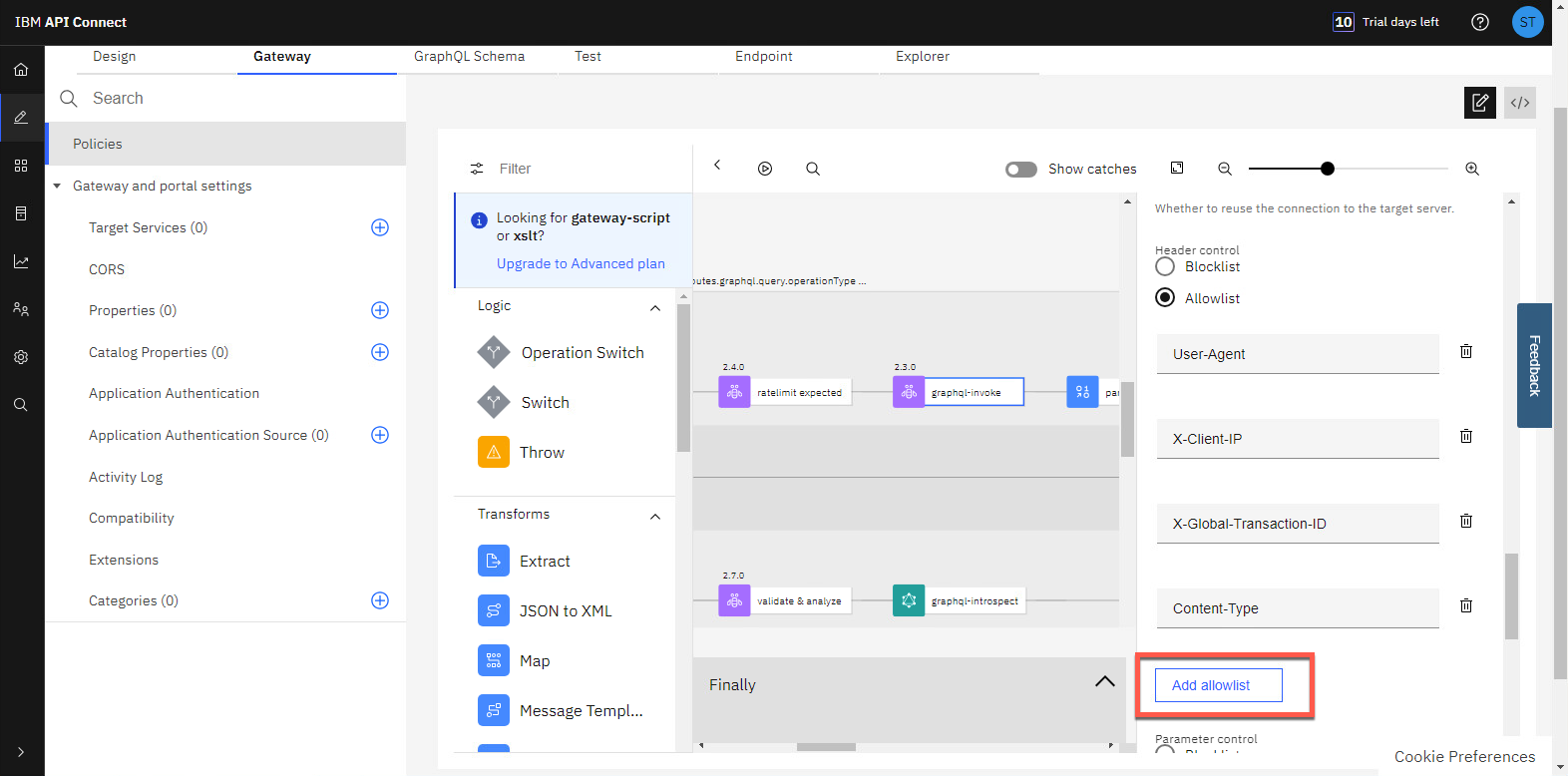Image resolution: width=1568 pixels, height=776 pixels.
Task: Remove the Content-Type header entry
Action: click(x=1466, y=605)
